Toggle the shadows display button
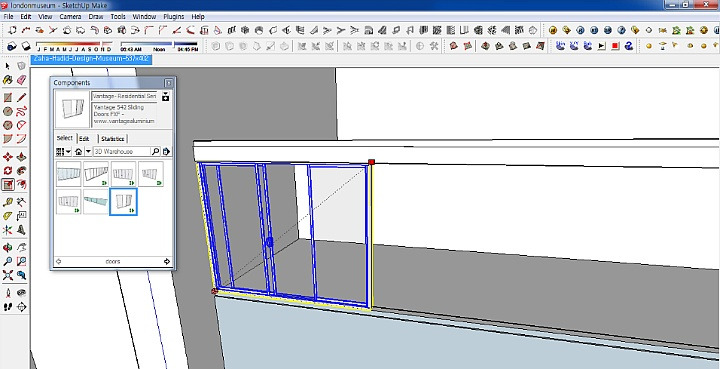 click(12, 46)
